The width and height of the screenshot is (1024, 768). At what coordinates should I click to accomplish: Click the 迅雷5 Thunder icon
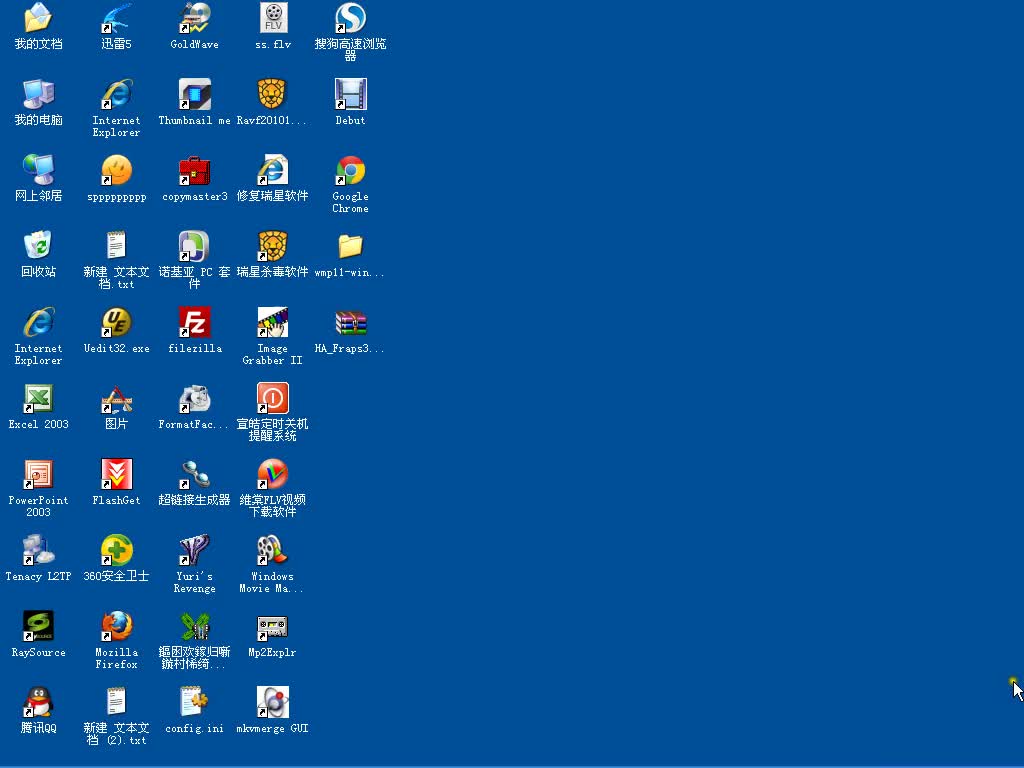tap(116, 19)
